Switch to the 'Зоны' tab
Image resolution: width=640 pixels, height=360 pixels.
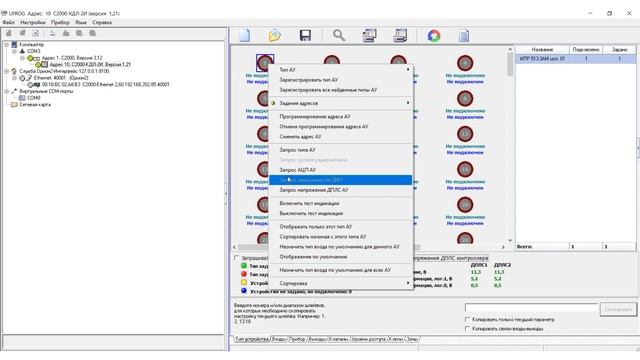point(412,339)
